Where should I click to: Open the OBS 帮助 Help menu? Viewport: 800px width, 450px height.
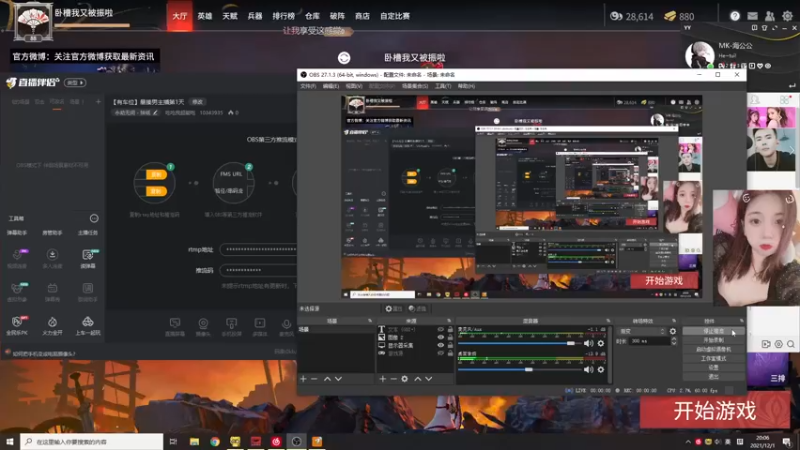466,86
